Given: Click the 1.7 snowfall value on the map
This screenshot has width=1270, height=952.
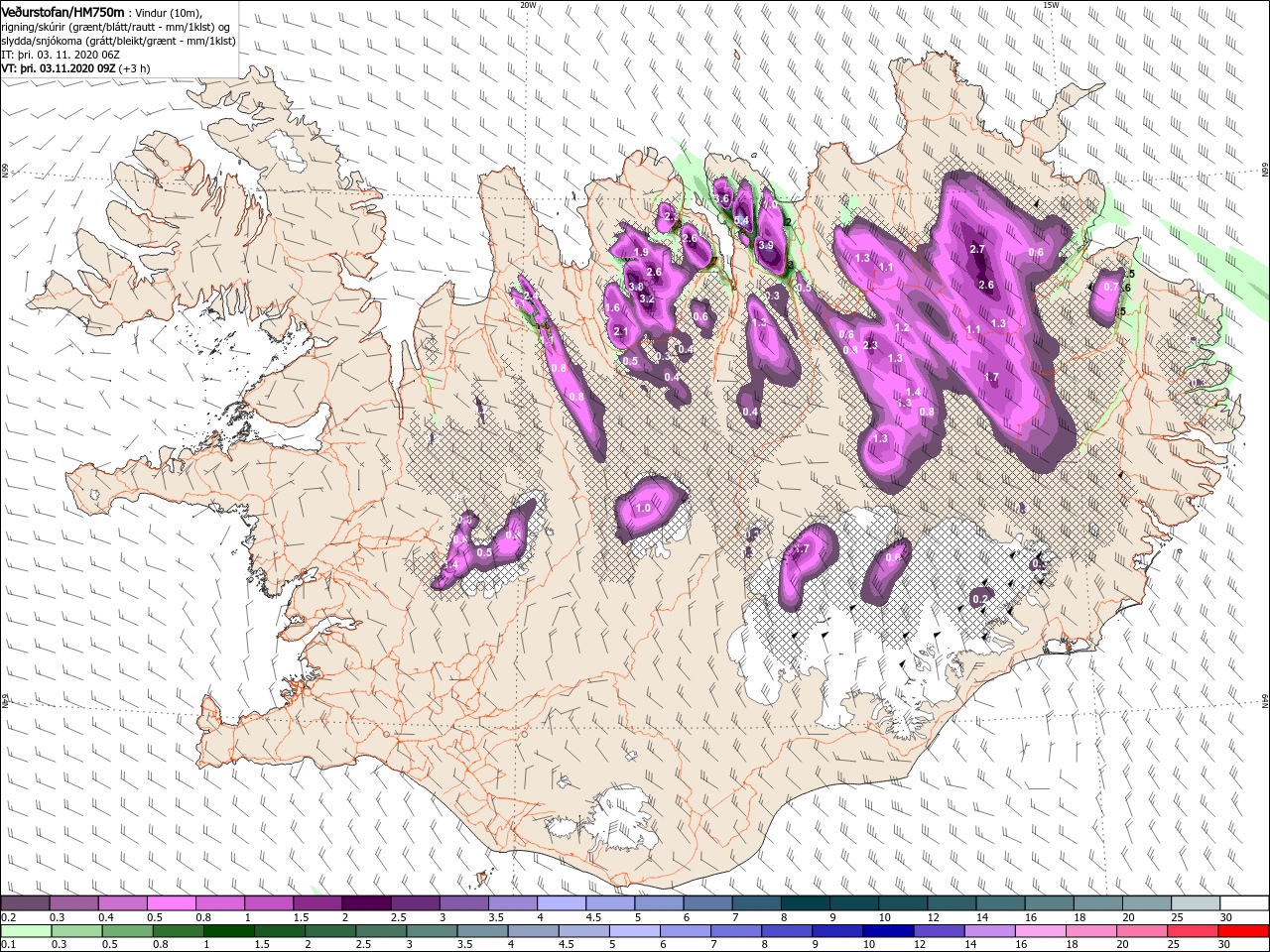Looking at the screenshot, I should (x=991, y=377).
